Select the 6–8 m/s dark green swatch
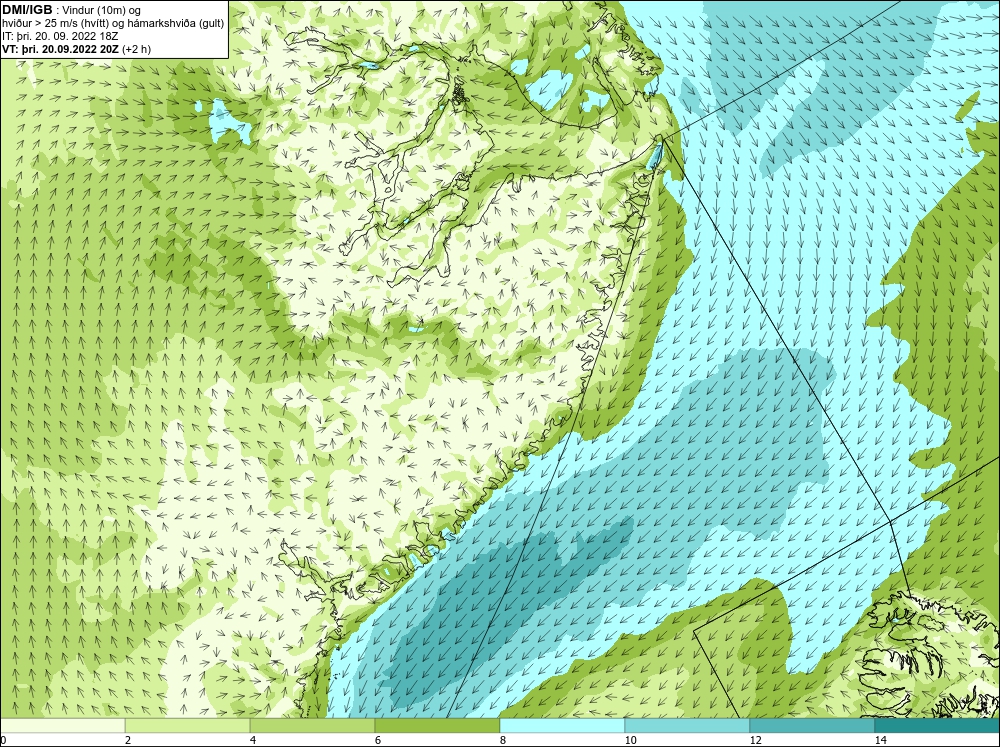This screenshot has height=747, width=1000. point(438,725)
